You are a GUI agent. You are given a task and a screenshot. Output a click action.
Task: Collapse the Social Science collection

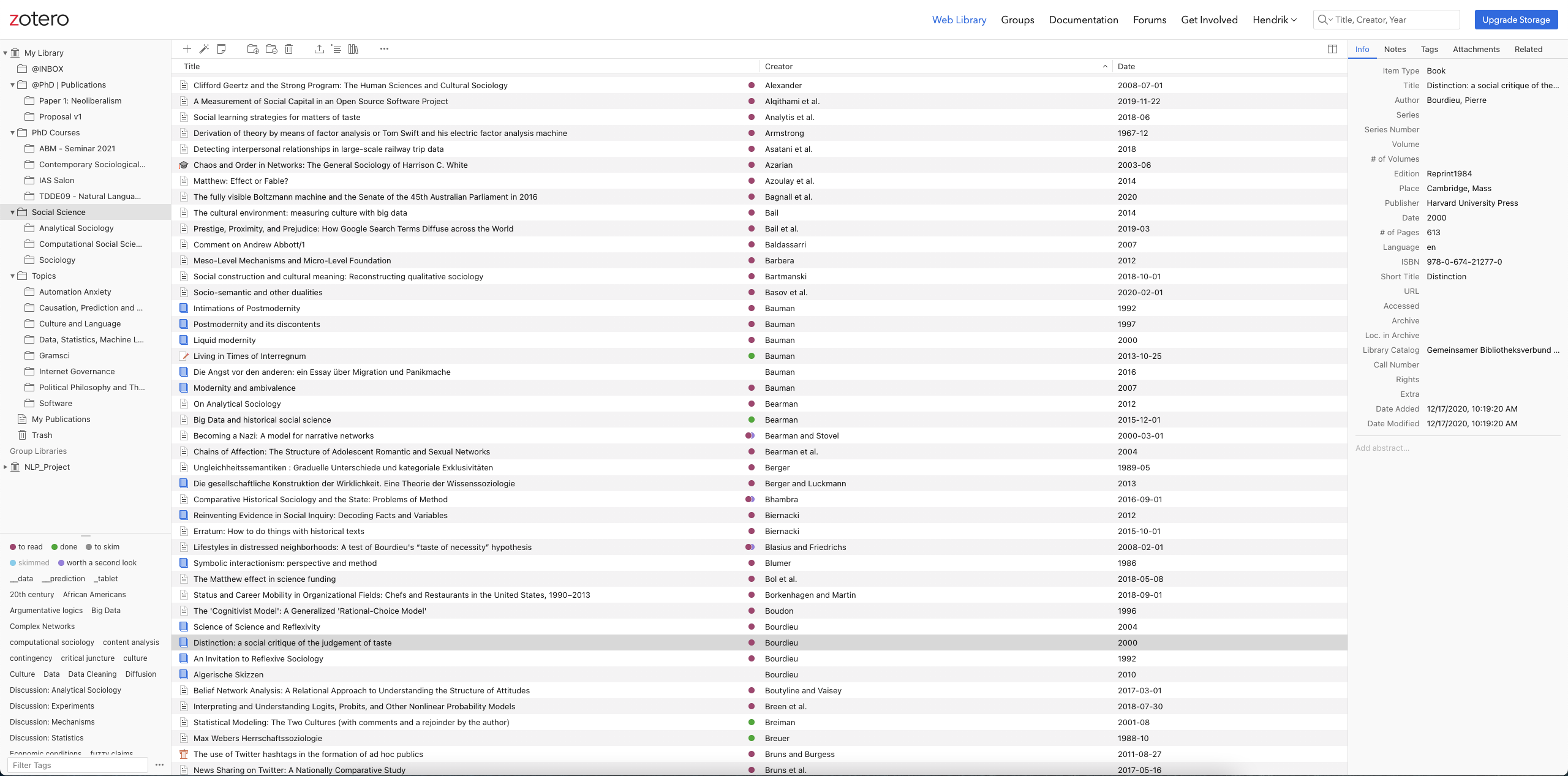[x=12, y=213]
